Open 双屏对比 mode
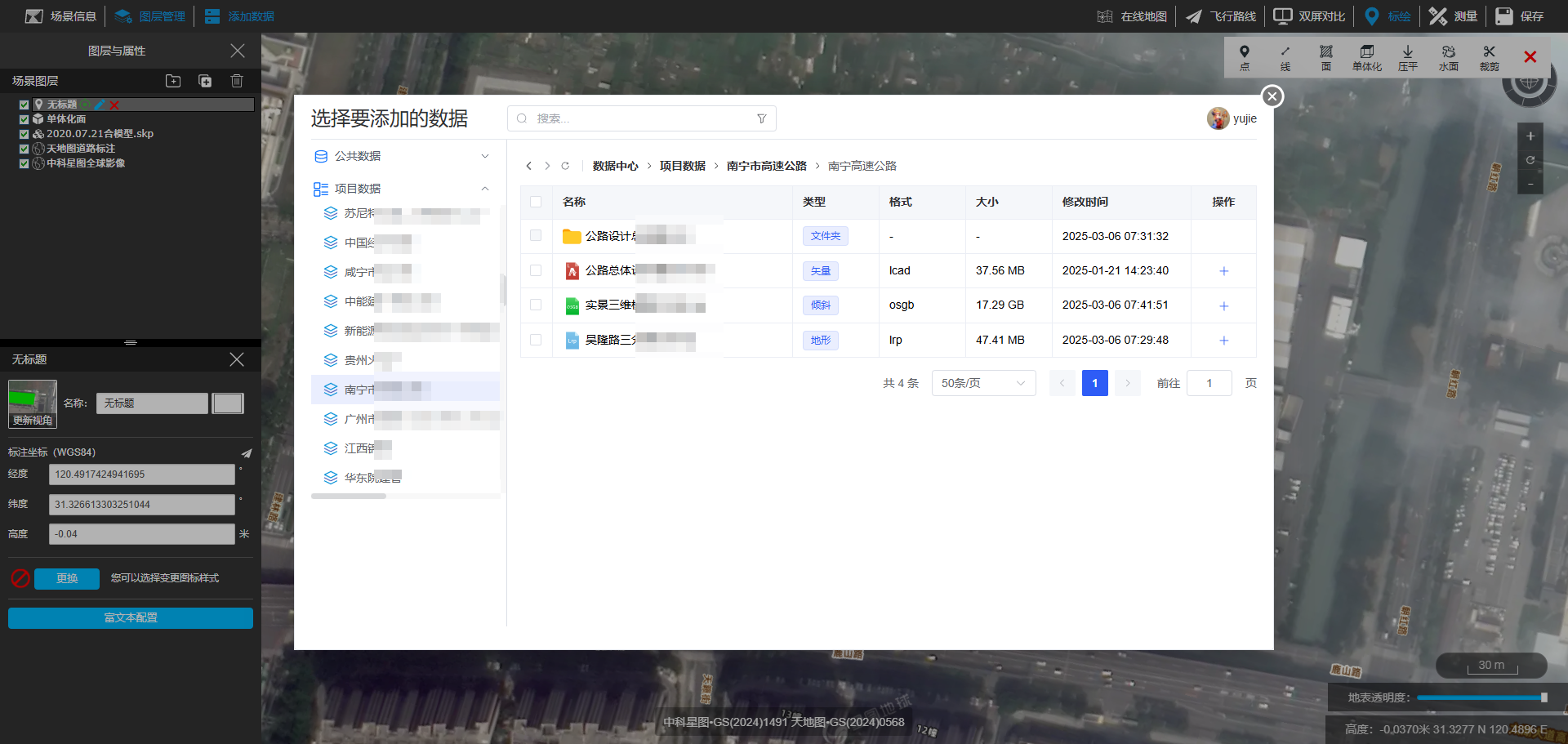 (x=1309, y=16)
